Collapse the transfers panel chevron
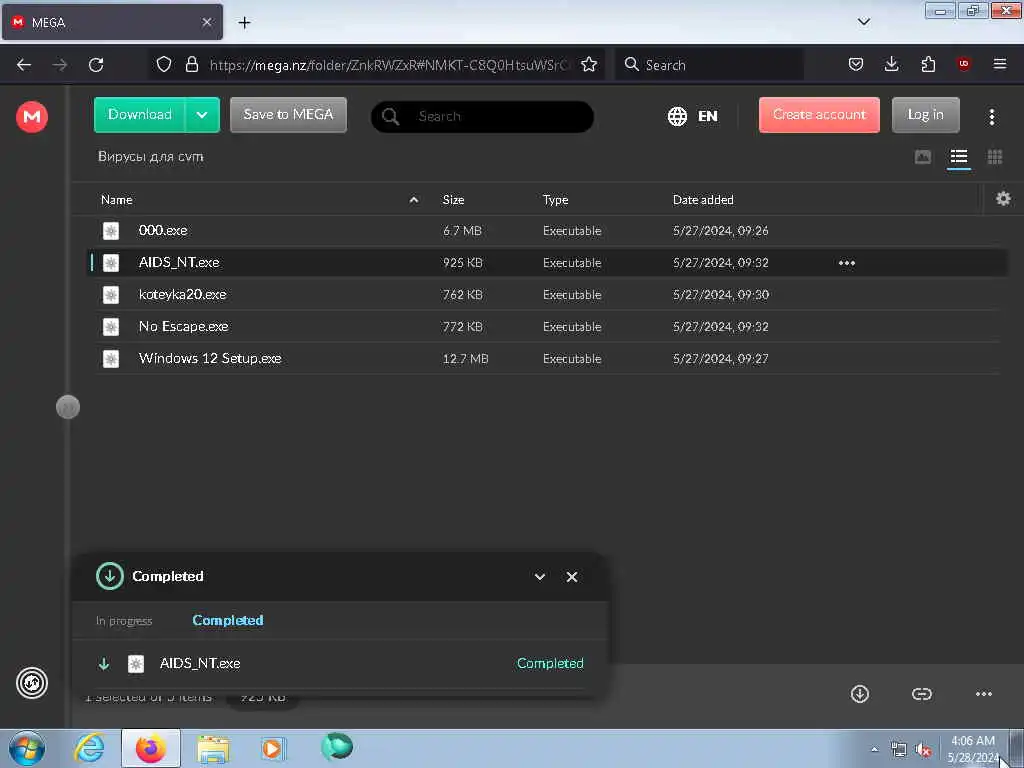1024x768 pixels. click(x=539, y=577)
